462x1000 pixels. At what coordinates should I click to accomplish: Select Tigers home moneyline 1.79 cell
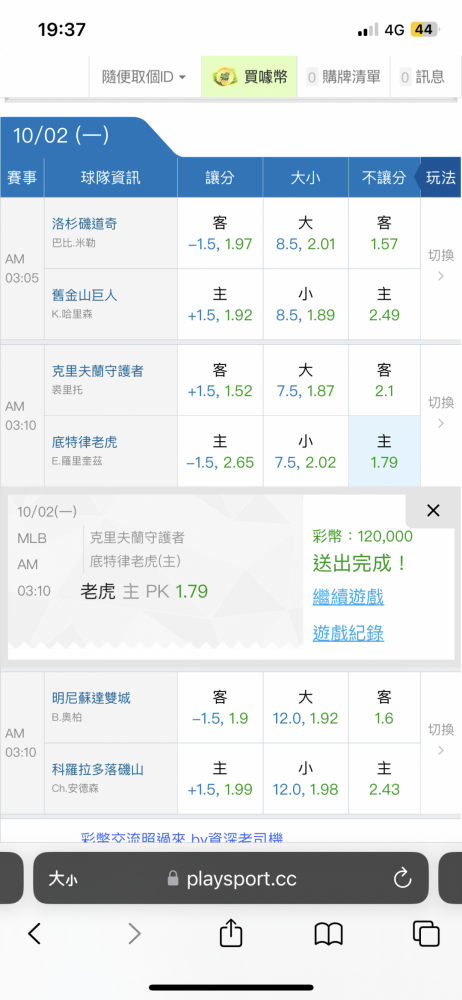coord(384,451)
